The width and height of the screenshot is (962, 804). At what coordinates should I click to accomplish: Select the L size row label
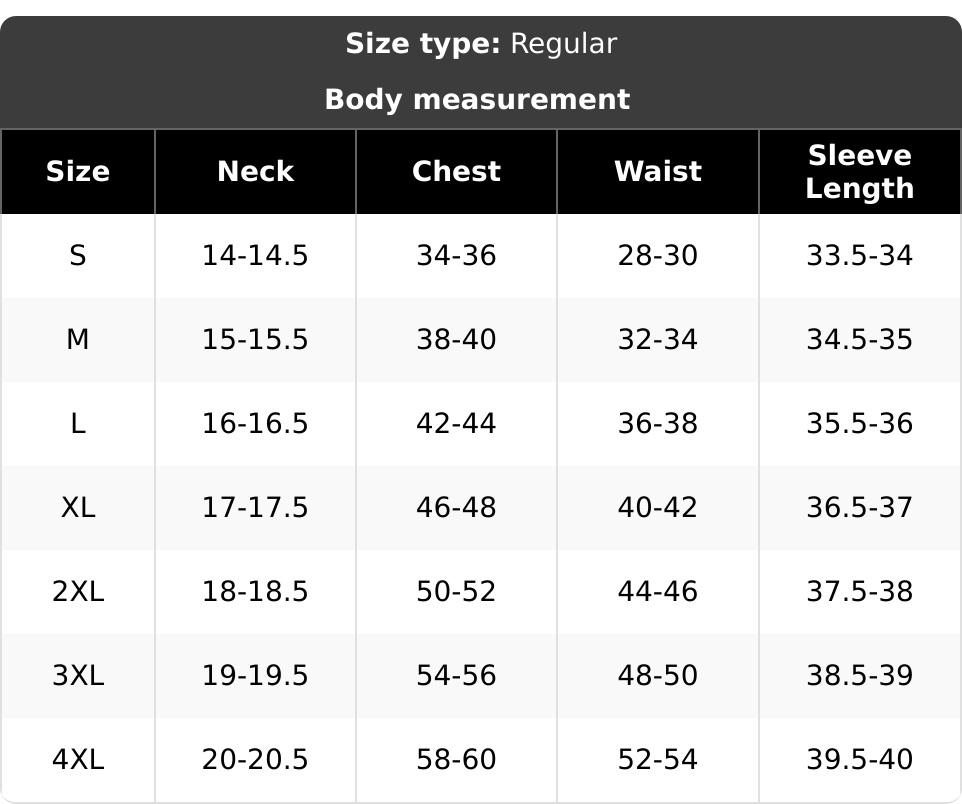point(78,423)
